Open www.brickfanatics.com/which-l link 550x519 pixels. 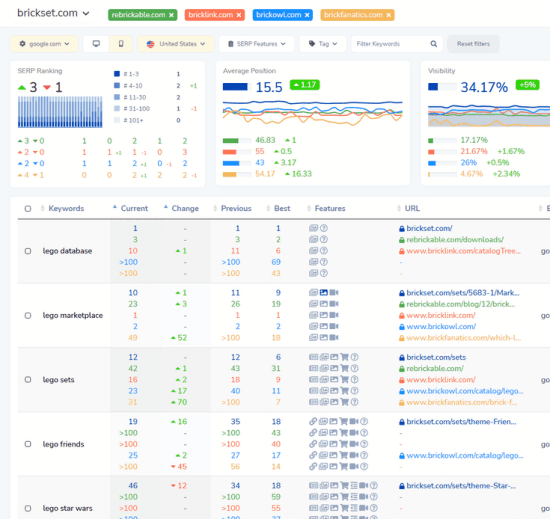click(464, 338)
